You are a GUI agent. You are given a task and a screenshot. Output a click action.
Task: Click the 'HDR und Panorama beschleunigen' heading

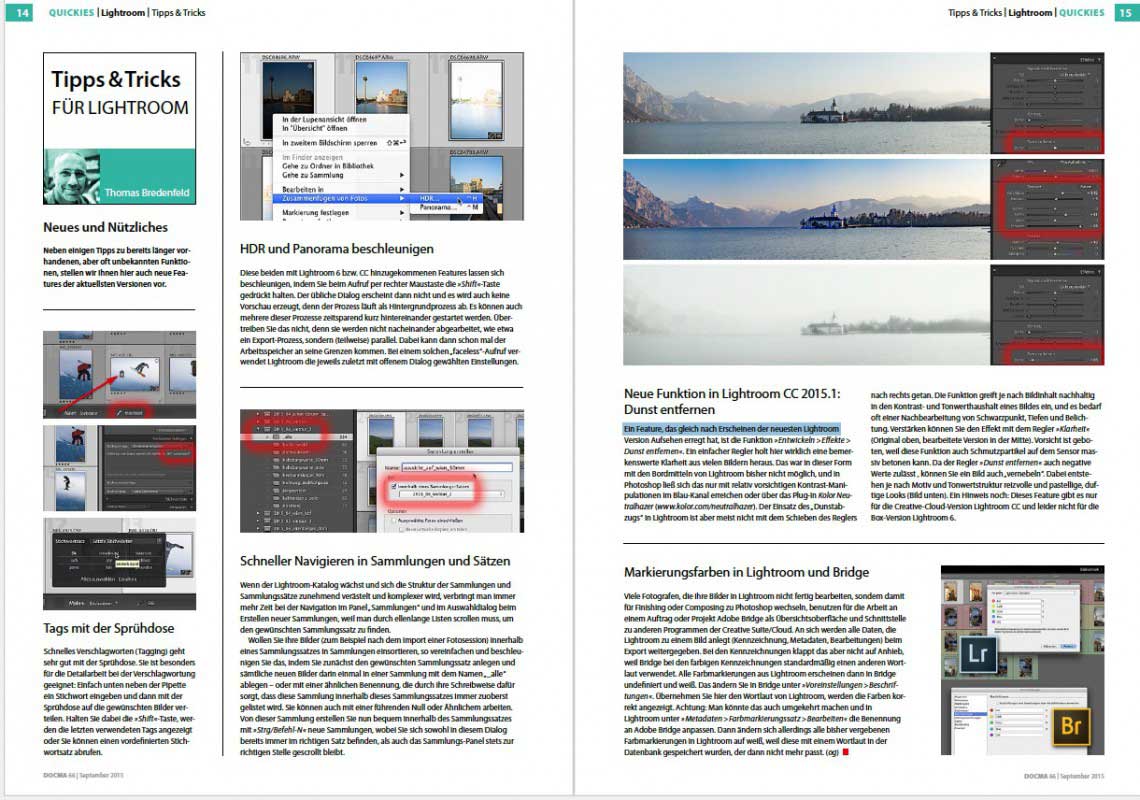click(x=337, y=249)
